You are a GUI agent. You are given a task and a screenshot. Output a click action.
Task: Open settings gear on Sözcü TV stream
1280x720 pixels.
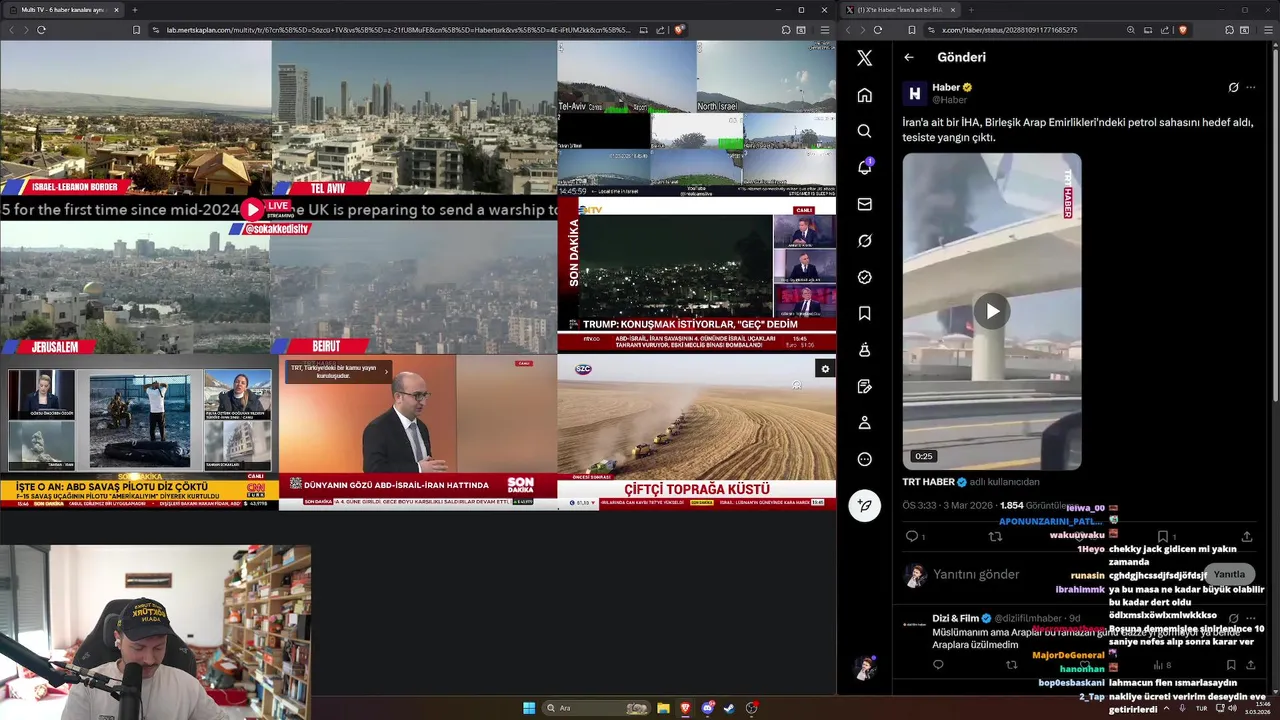[825, 369]
